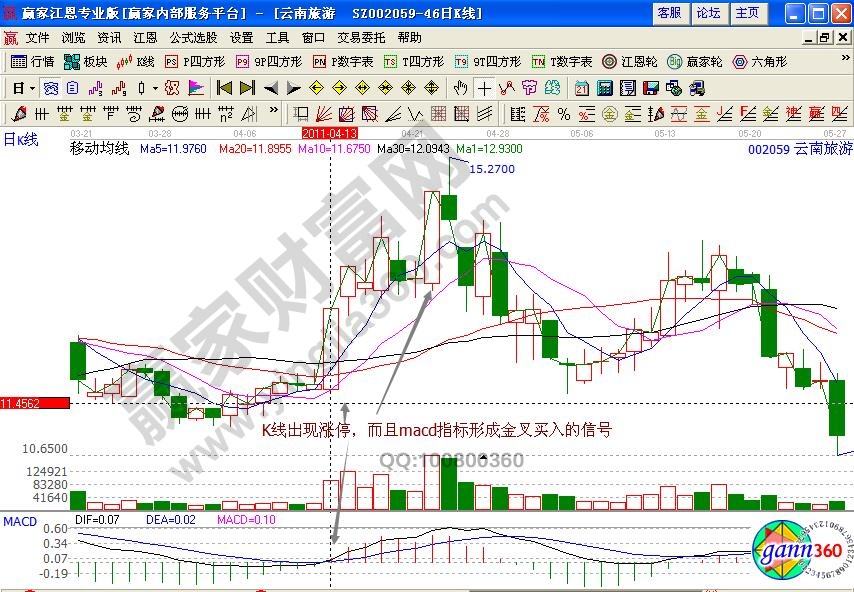Click the 15.2700 high price candlestick
This screenshot has width=854, height=592.
[x=449, y=205]
